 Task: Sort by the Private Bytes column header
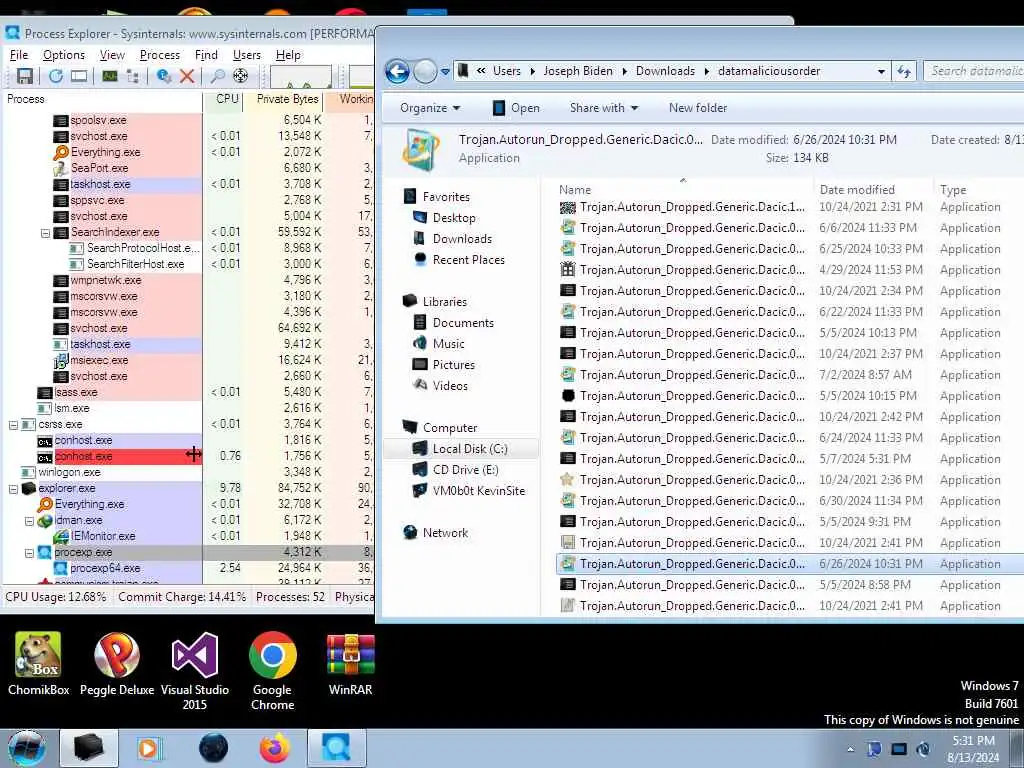pos(287,99)
